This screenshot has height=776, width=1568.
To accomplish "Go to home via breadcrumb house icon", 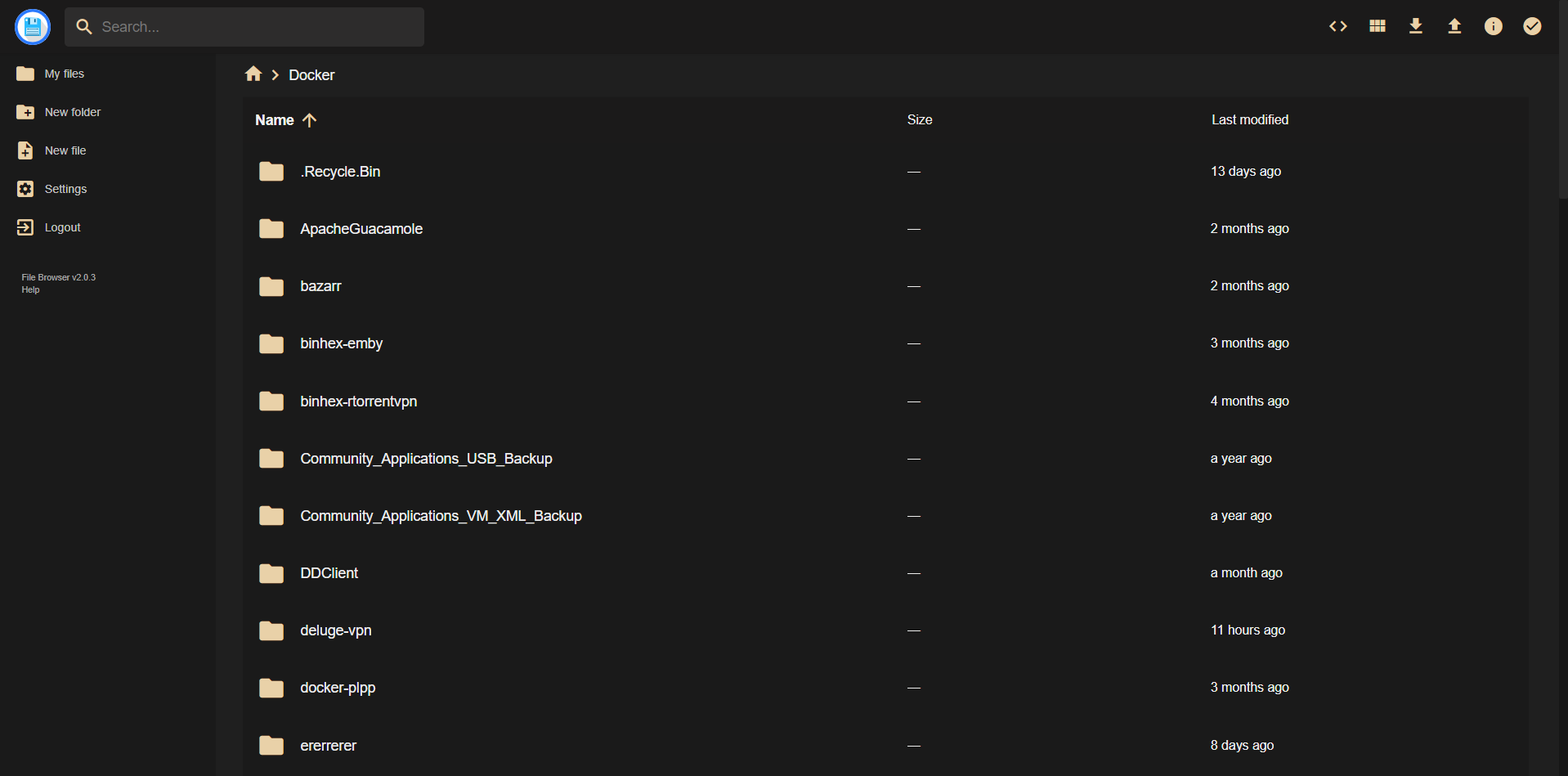I will (x=253, y=74).
